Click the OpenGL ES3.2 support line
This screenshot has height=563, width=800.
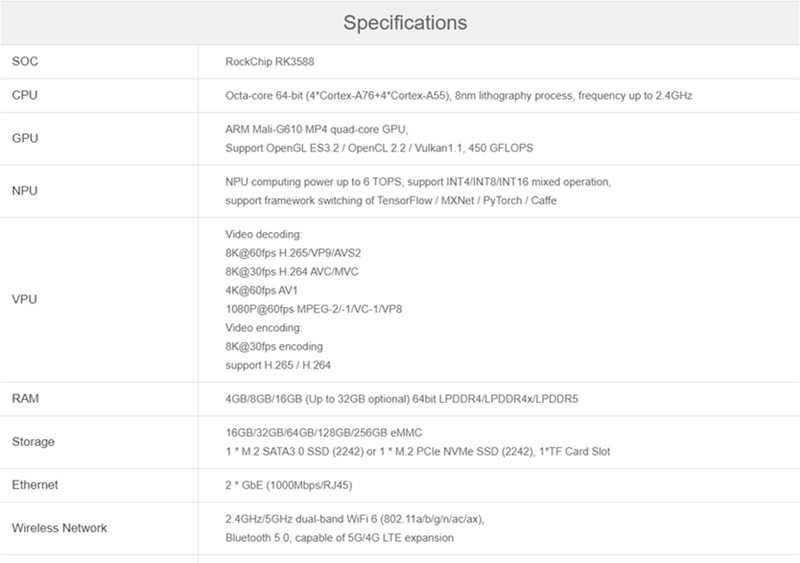(379, 148)
